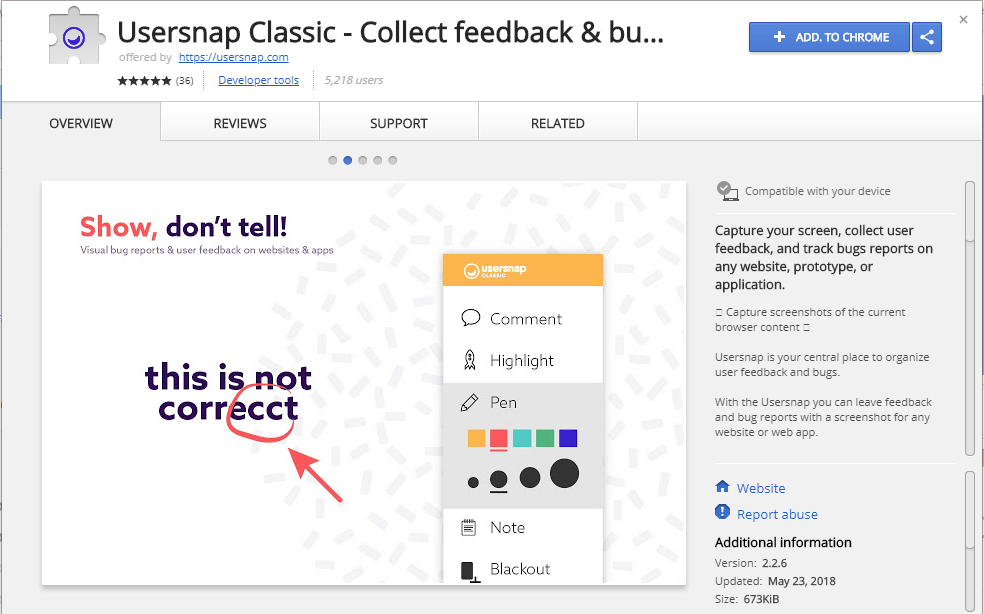Go to the Related tab

click(x=558, y=123)
